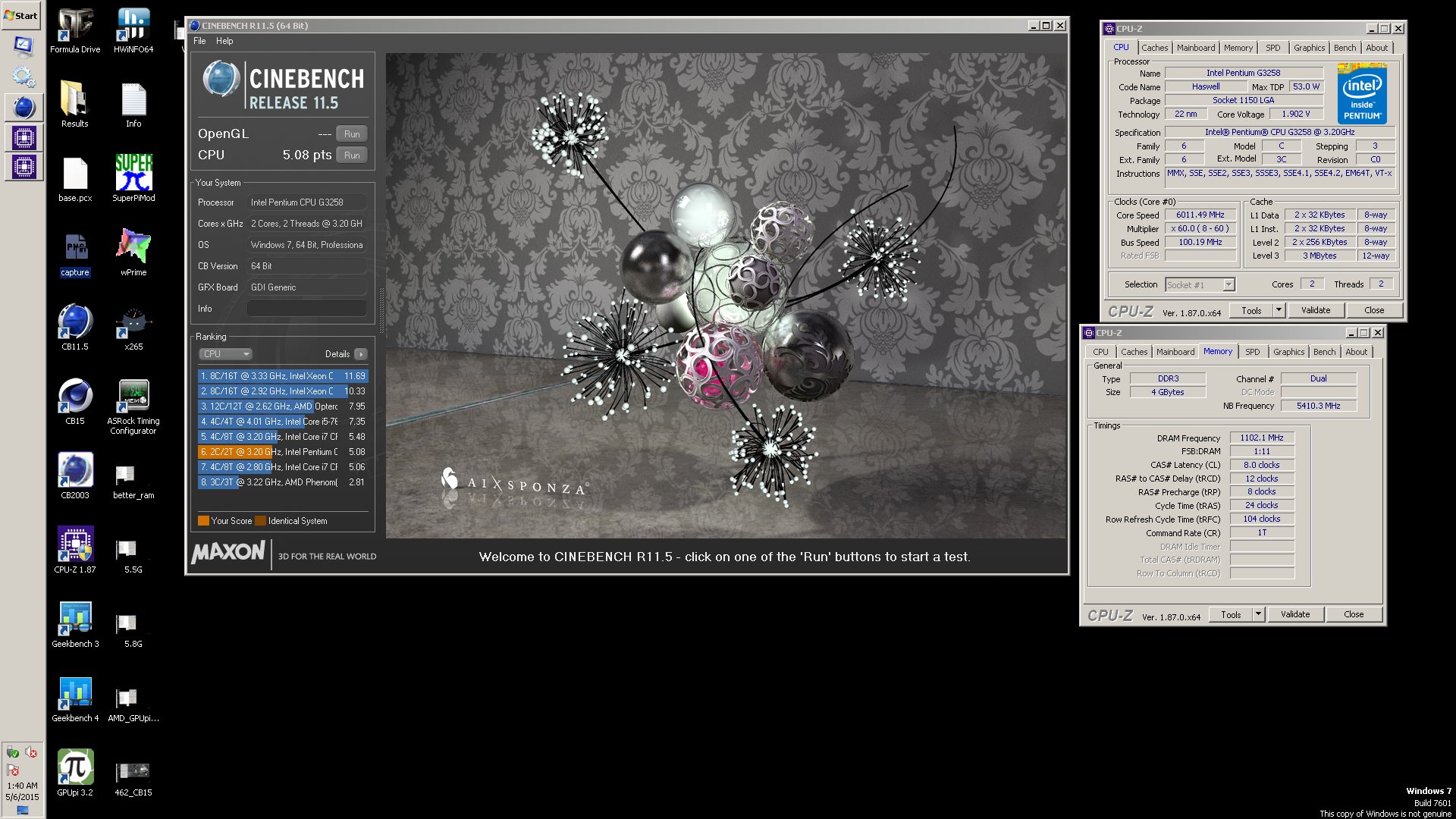Switch to Graphics tab in lower CPU-Z
Image resolution: width=1456 pixels, height=819 pixels.
tap(1289, 352)
